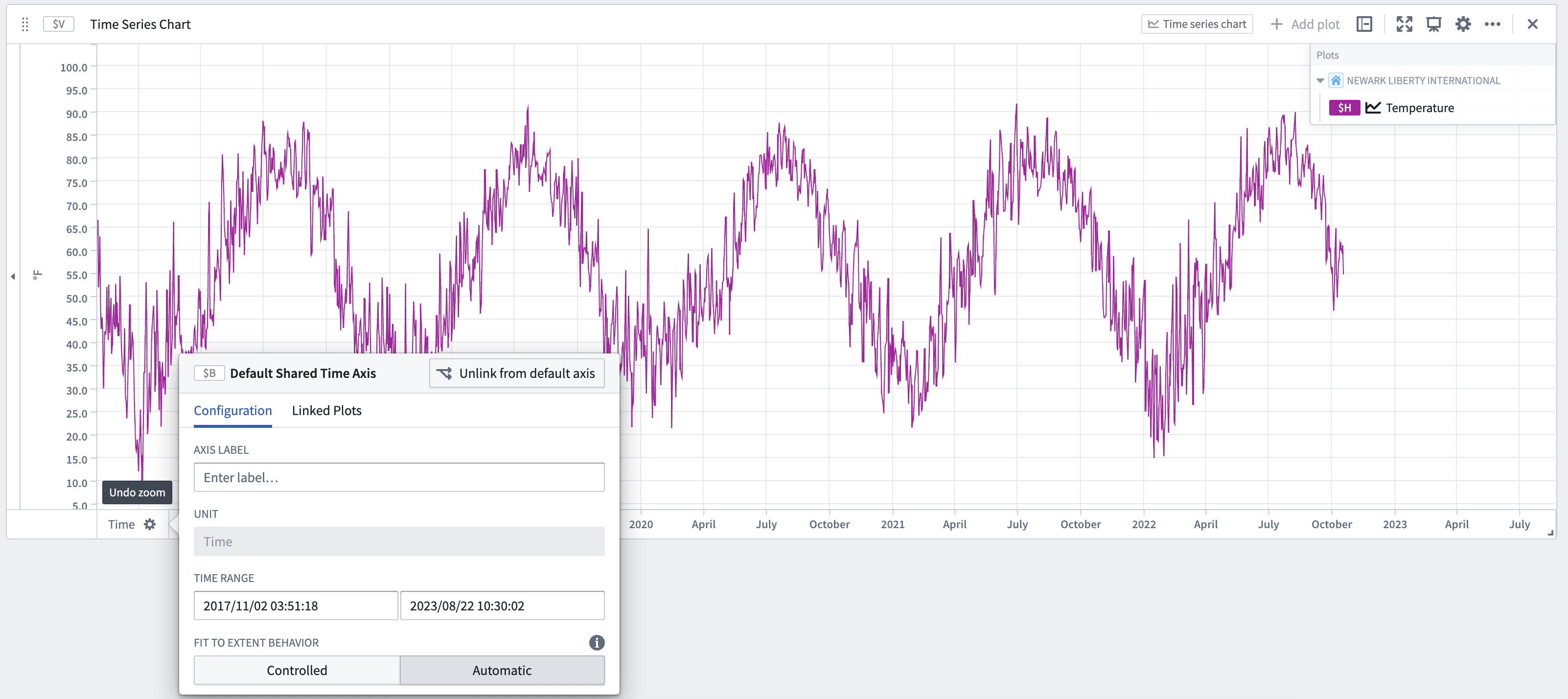Switch to the Linked Plots tab

[x=326, y=410]
